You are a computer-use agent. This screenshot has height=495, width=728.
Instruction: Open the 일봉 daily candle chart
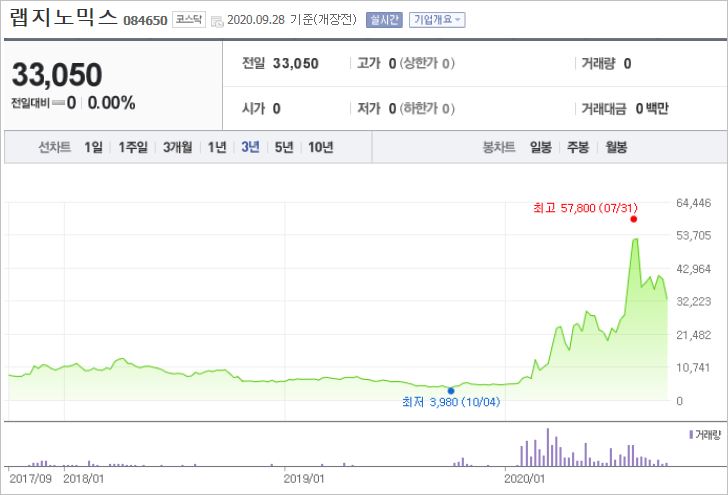[541, 148]
